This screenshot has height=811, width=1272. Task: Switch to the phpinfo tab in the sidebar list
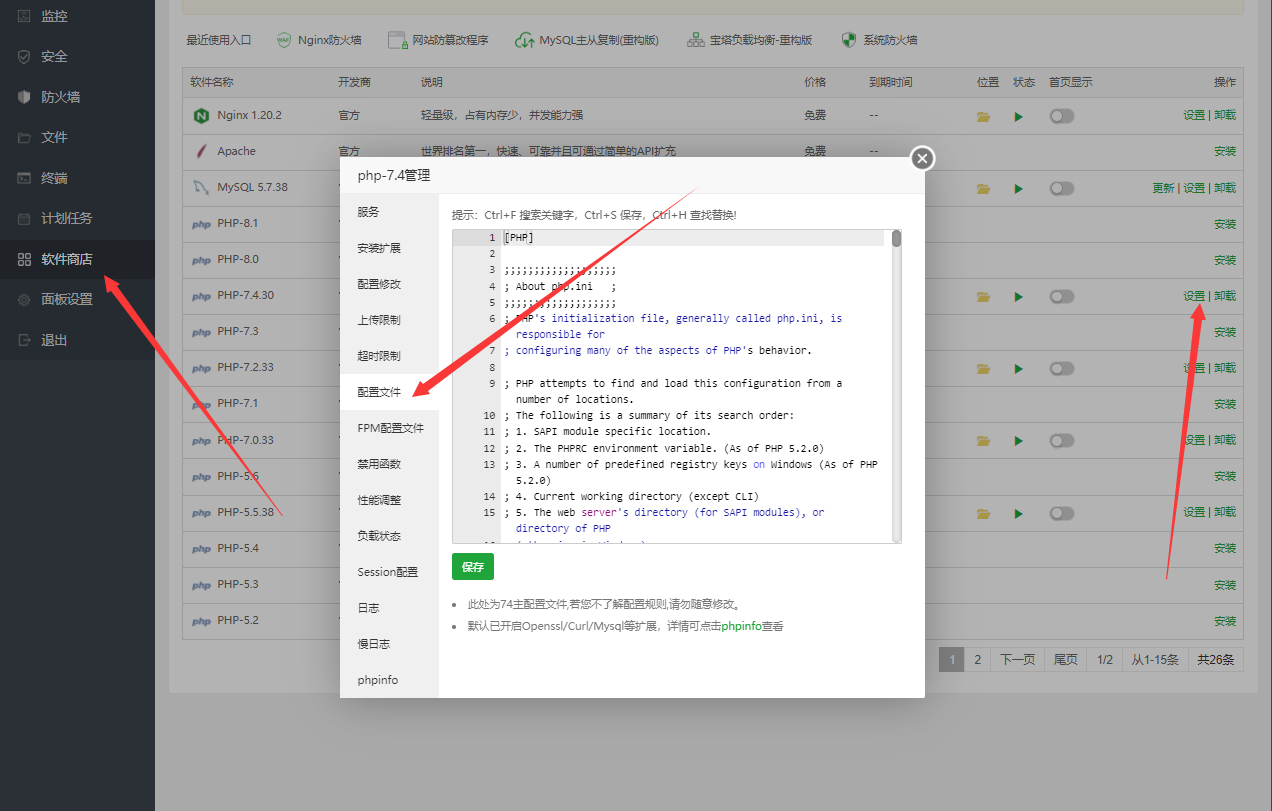[x=389, y=680]
